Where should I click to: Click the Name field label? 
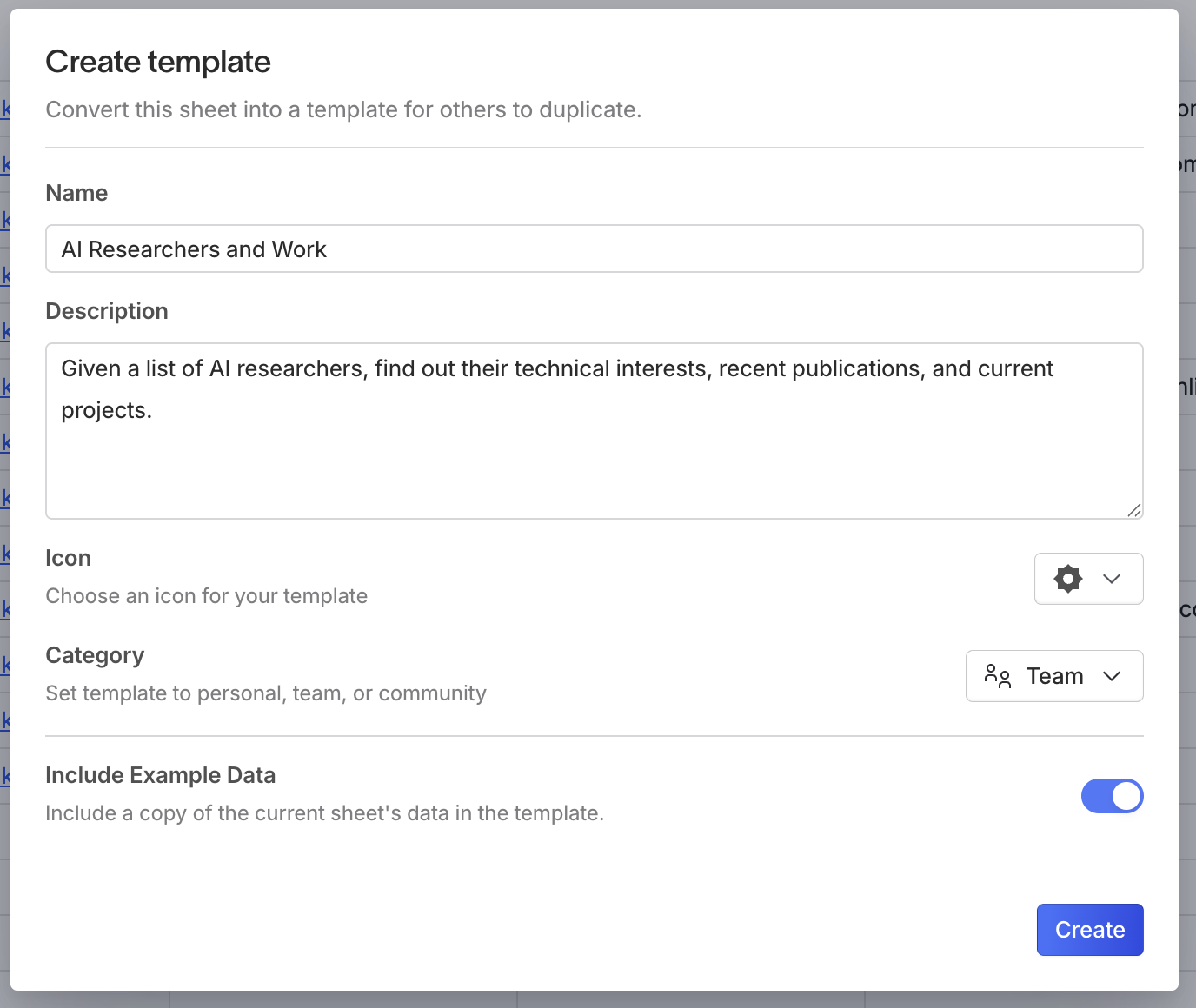pyautogui.click(x=76, y=193)
